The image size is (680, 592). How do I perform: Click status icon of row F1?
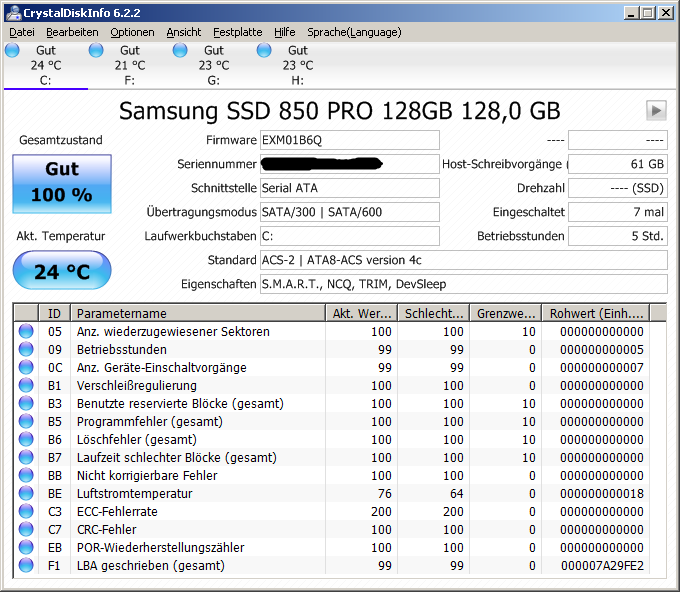click(26, 565)
